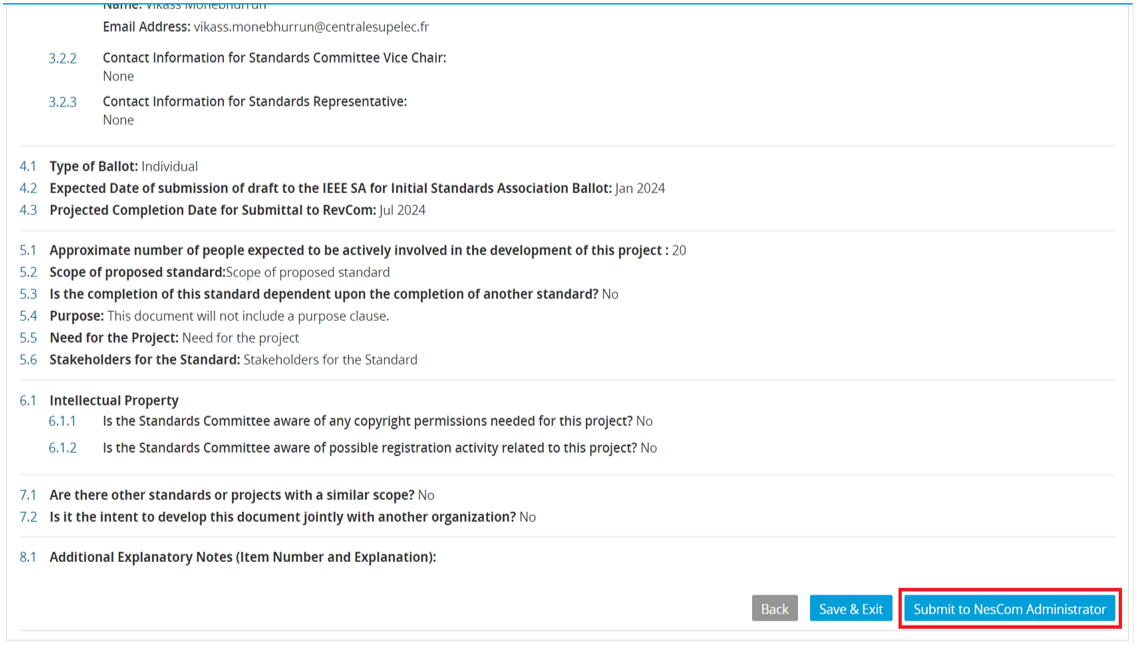1141x648 pixels.
Task: Click the 5.6 Stakeholders item number
Action: click(28, 359)
